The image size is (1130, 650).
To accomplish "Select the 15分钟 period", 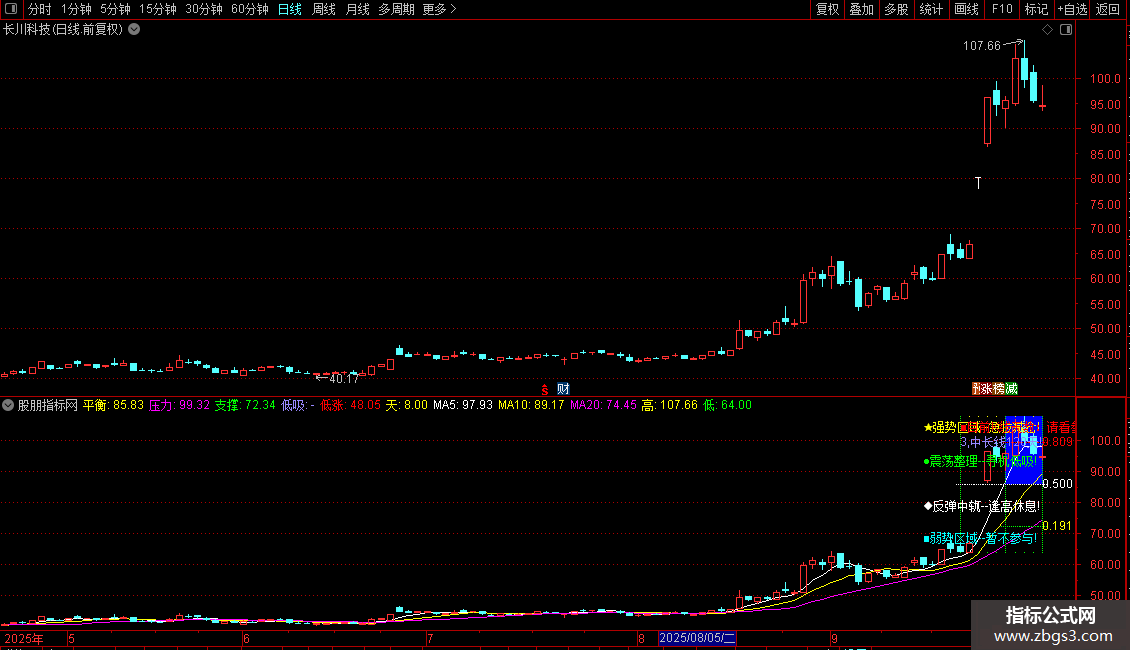I will (x=158, y=9).
